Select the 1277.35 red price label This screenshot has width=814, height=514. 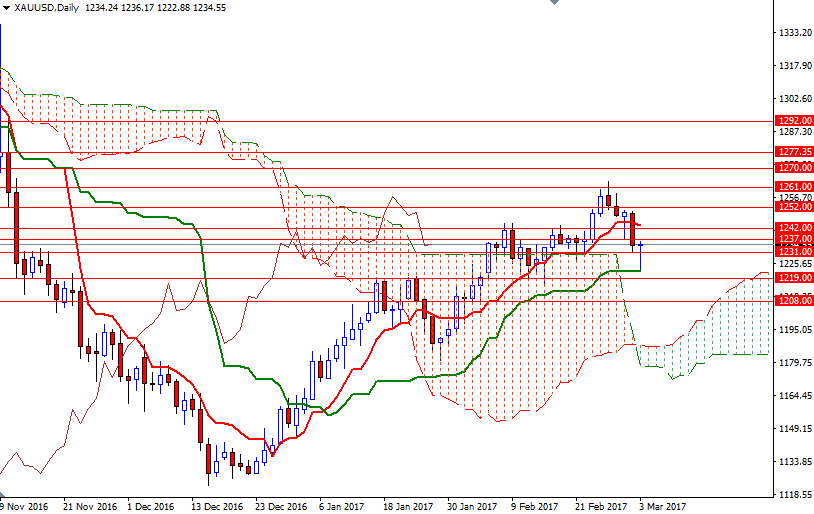point(793,153)
